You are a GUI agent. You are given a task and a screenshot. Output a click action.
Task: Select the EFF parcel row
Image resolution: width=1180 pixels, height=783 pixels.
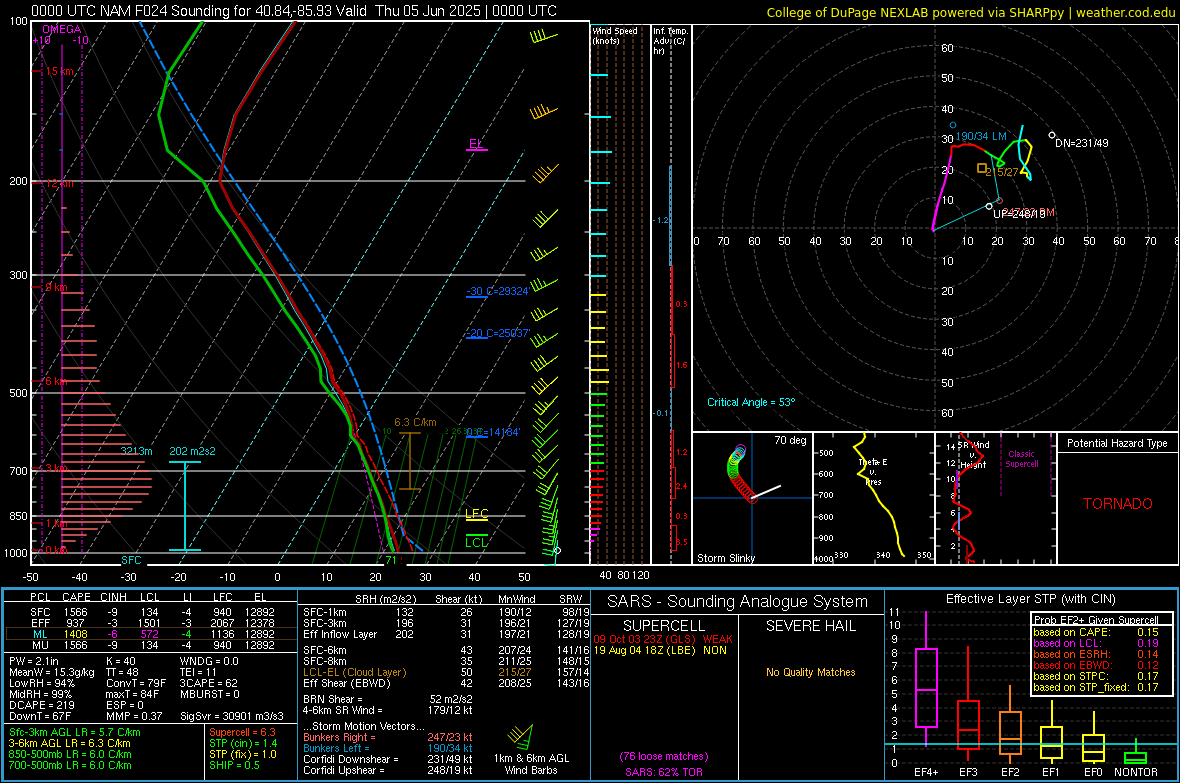coord(150,623)
